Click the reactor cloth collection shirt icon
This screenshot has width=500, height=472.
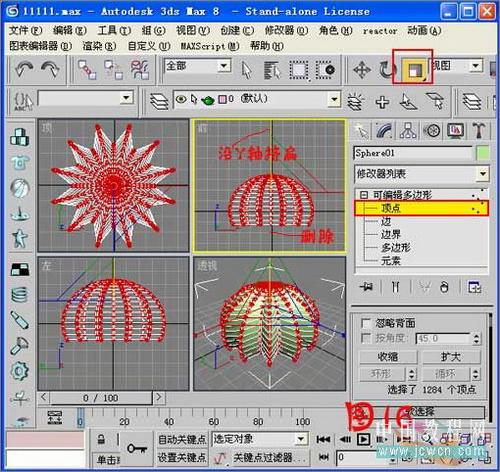pyautogui.click(x=20, y=162)
